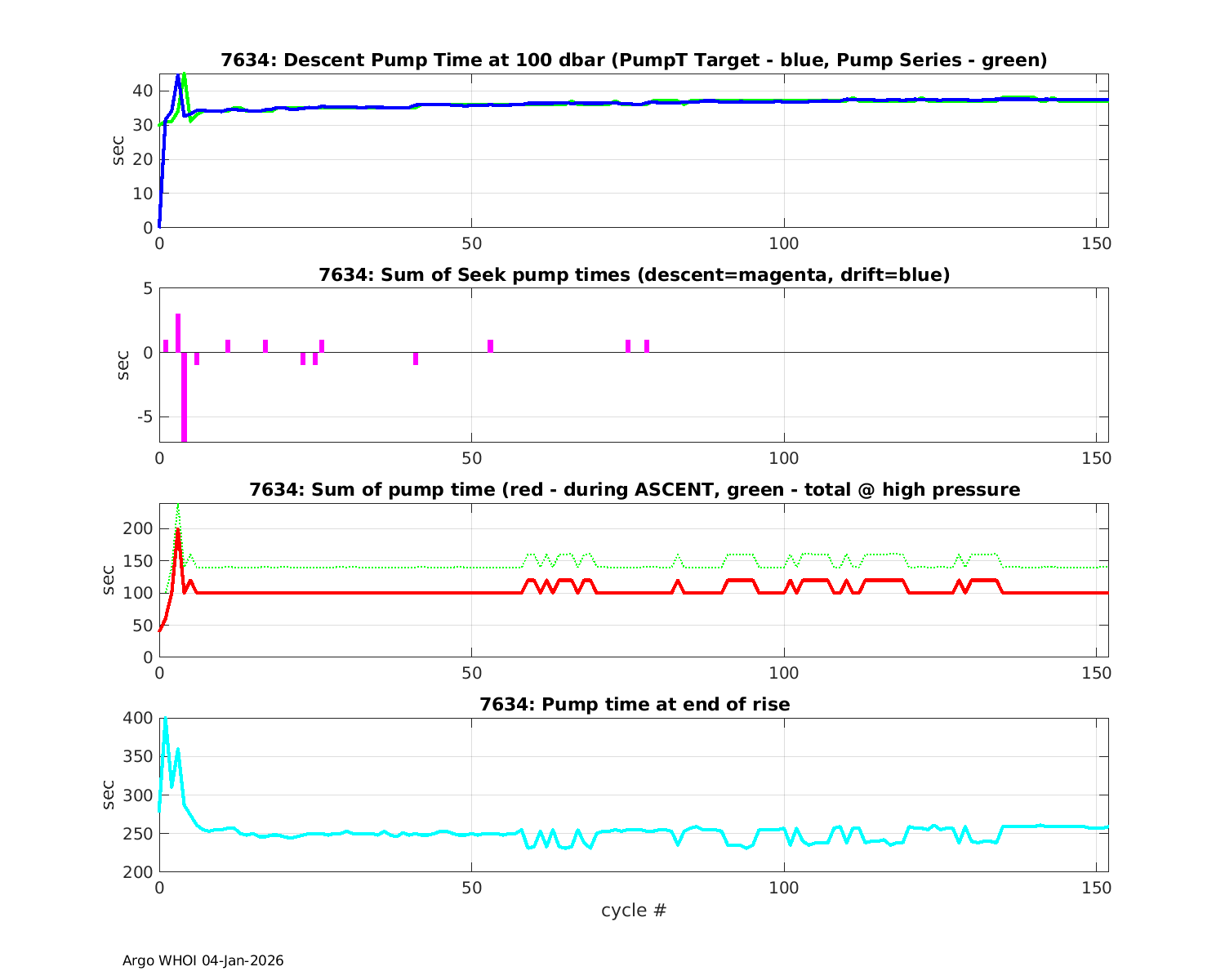1225x980 pixels.
Task: Click the 'sec' y-axis label of top plot
Action: click(x=119, y=150)
